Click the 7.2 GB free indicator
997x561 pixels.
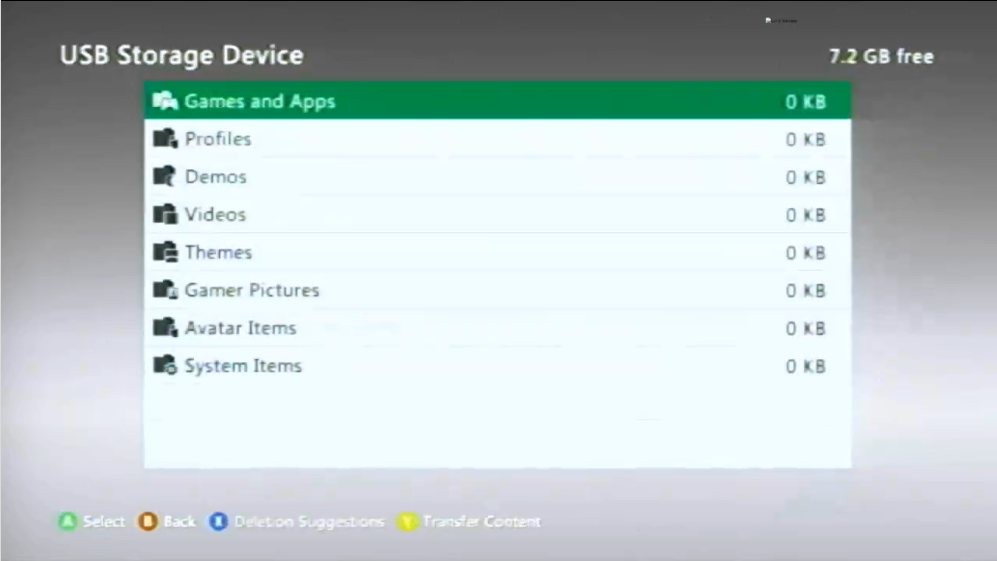(881, 56)
